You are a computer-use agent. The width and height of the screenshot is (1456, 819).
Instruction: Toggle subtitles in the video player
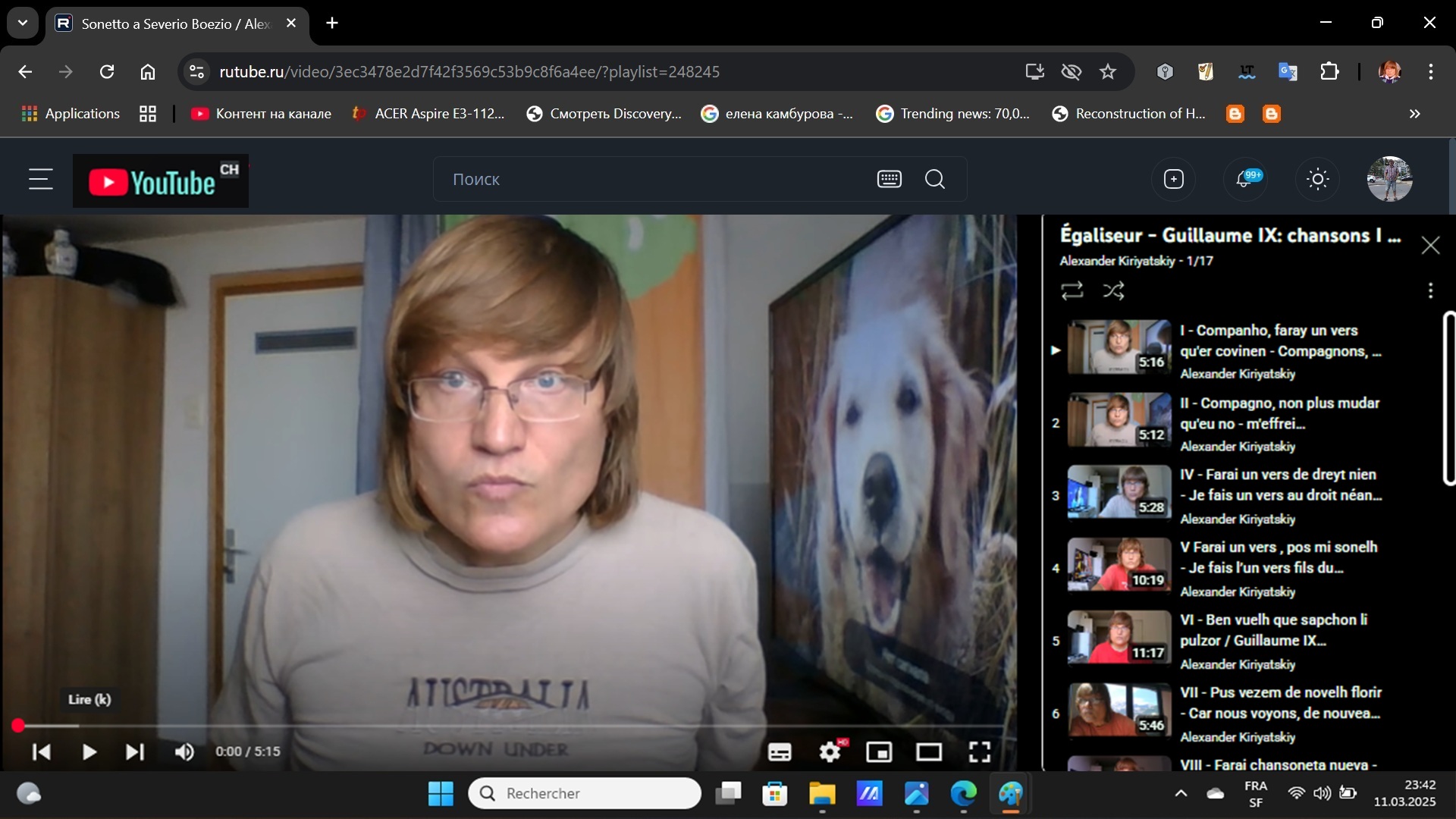pos(780,752)
